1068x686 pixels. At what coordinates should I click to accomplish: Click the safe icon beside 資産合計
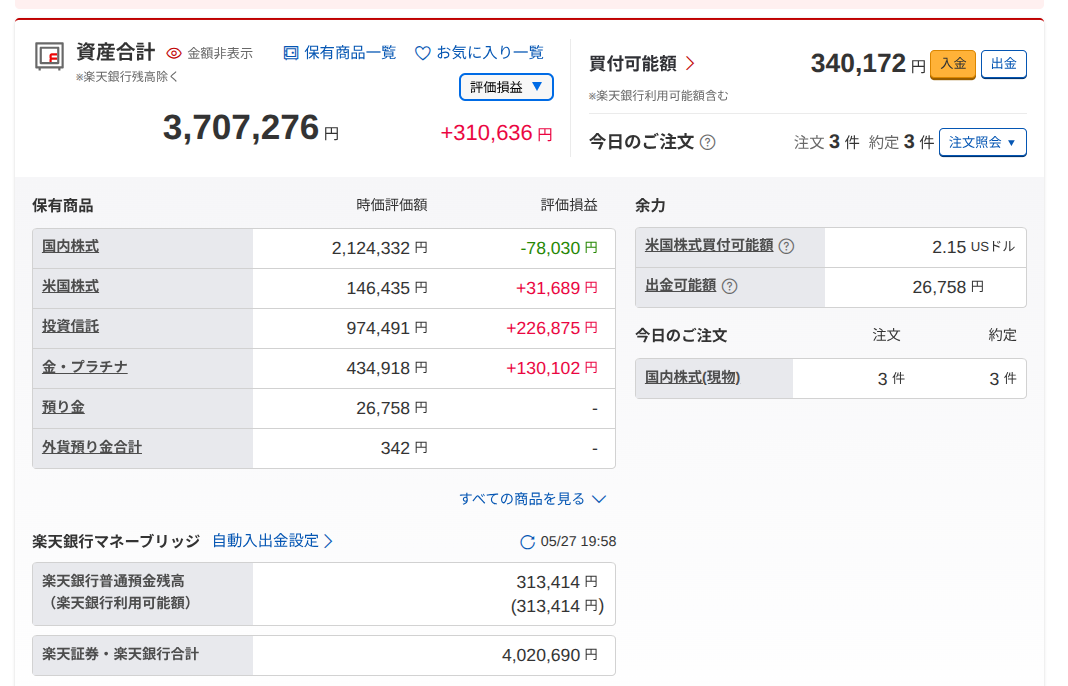click(50, 56)
